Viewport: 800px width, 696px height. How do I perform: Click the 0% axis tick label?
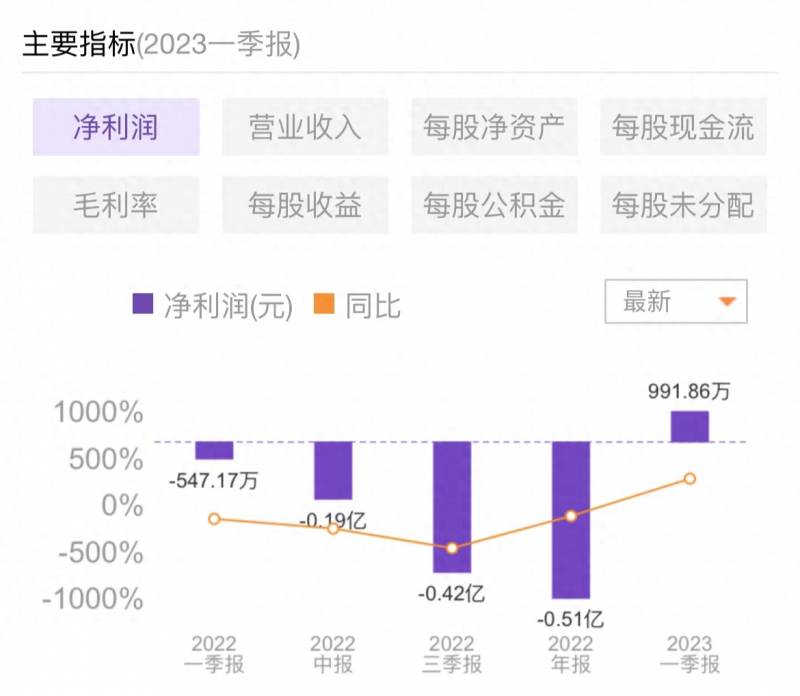(x=122, y=506)
